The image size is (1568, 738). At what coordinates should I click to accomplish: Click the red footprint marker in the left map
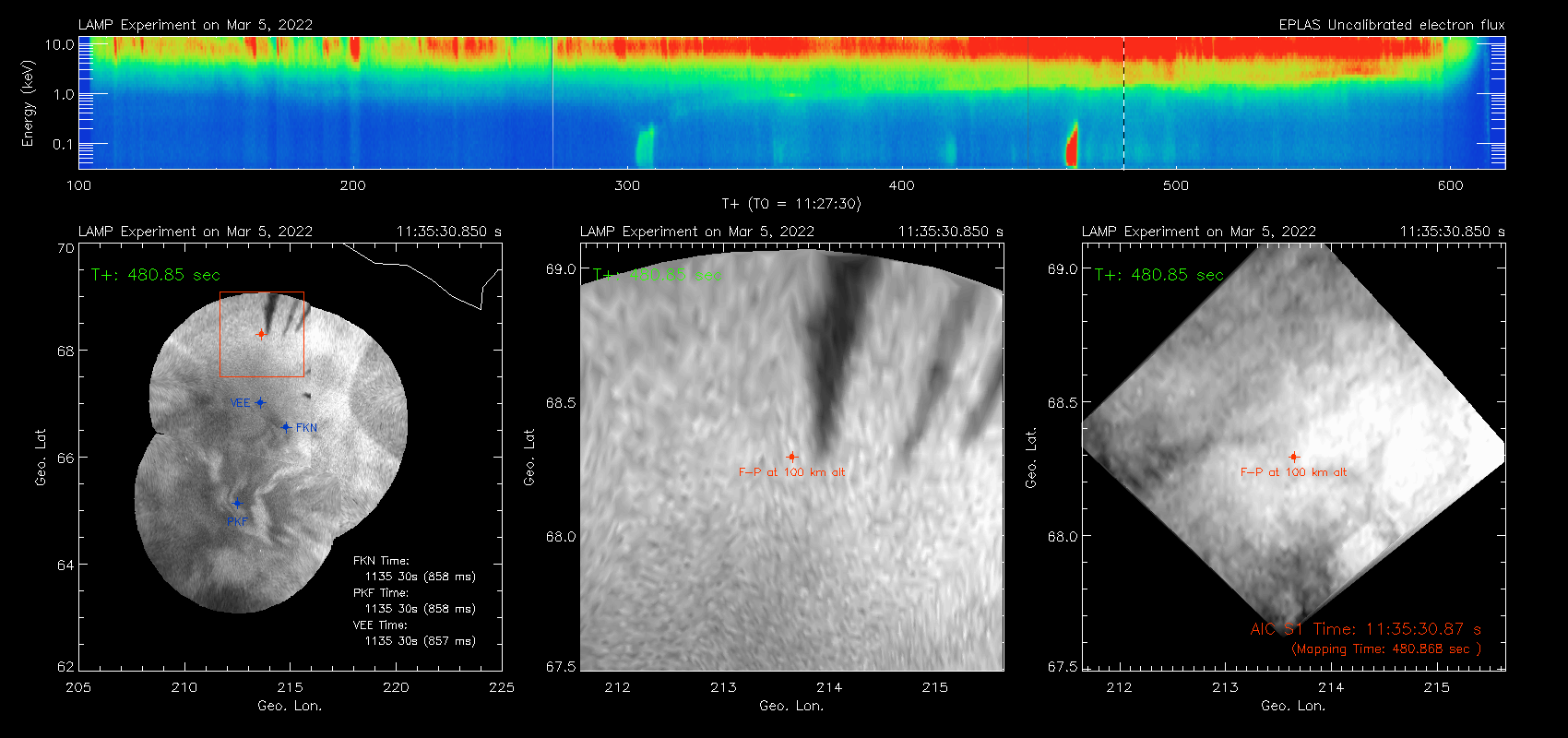pos(261,334)
